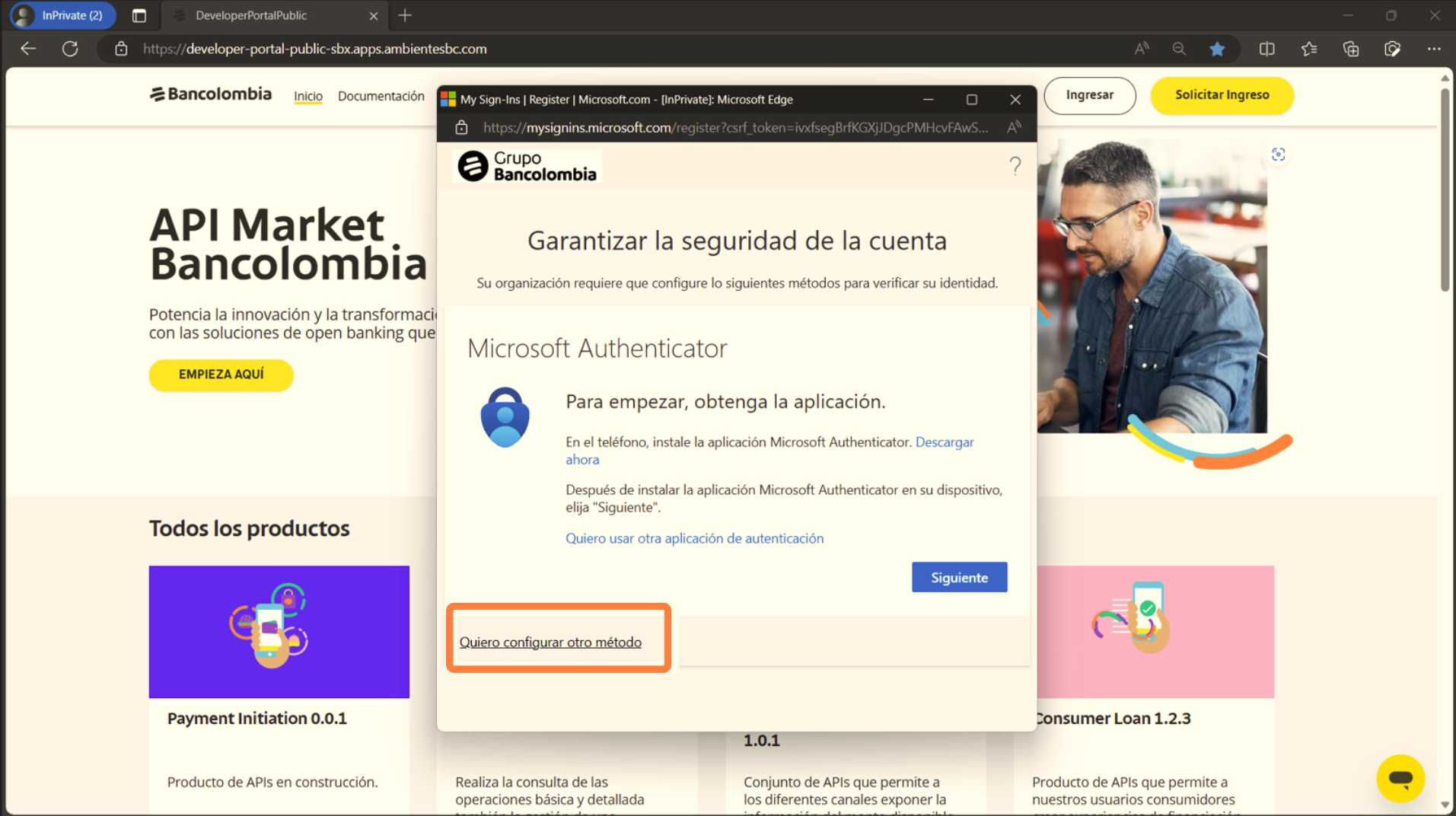Click the Siguiente button
The height and width of the screenshot is (816, 1456).
959,577
